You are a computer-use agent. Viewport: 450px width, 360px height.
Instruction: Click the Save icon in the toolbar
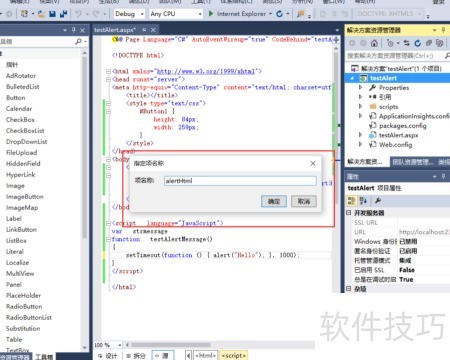[x=52, y=14]
